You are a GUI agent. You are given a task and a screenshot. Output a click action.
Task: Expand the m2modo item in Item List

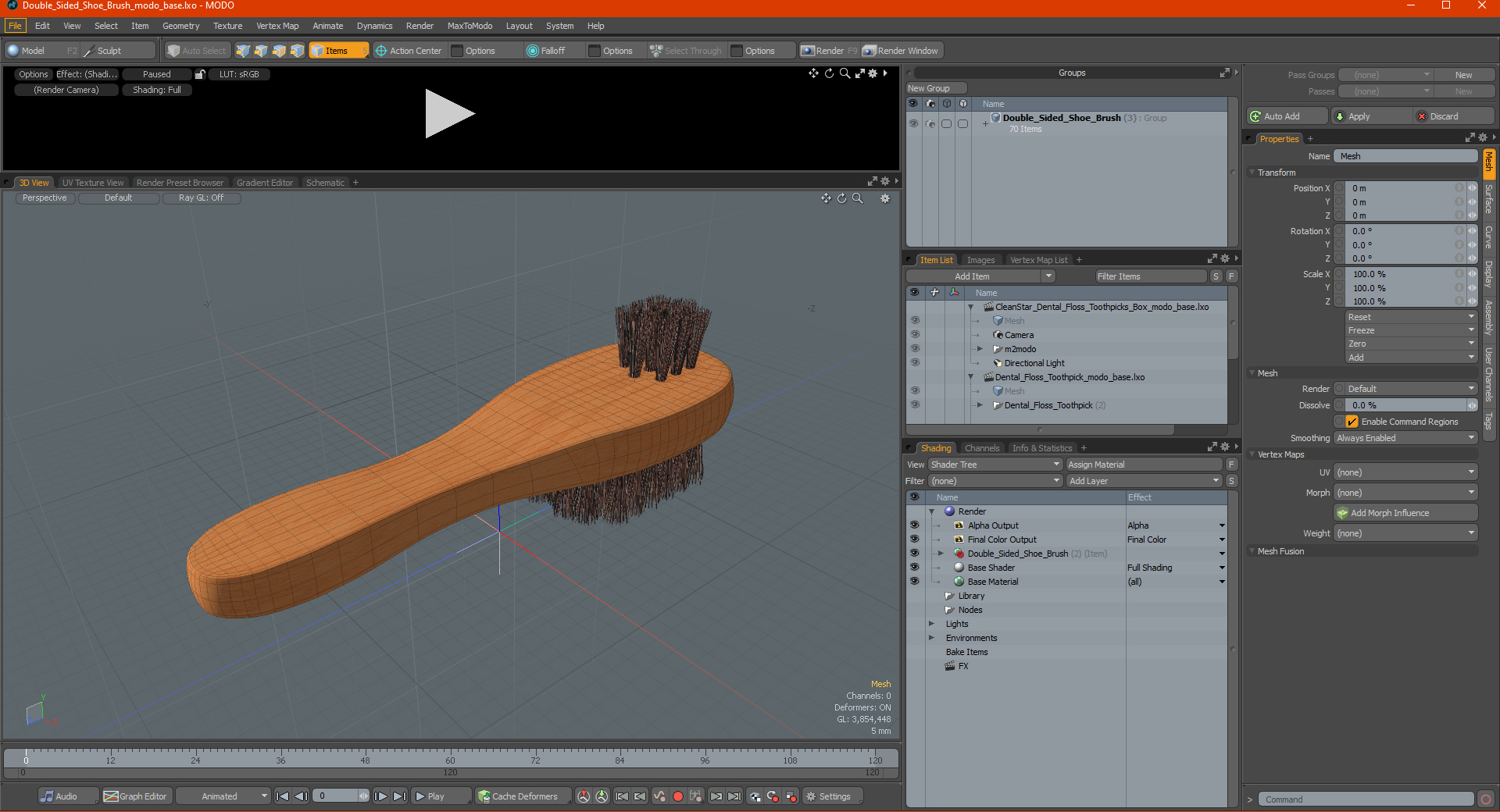pyautogui.click(x=980, y=349)
